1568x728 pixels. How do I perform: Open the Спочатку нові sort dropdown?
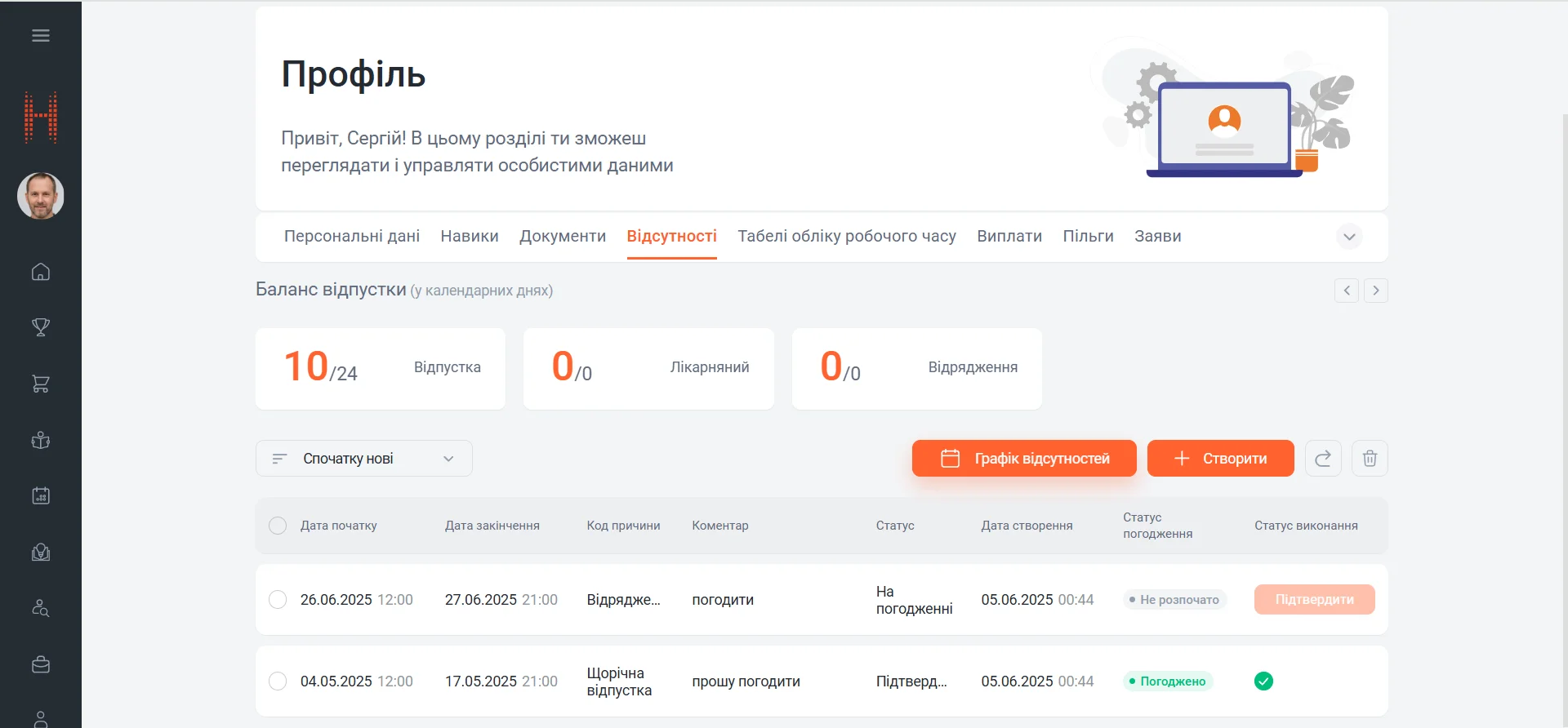point(364,459)
